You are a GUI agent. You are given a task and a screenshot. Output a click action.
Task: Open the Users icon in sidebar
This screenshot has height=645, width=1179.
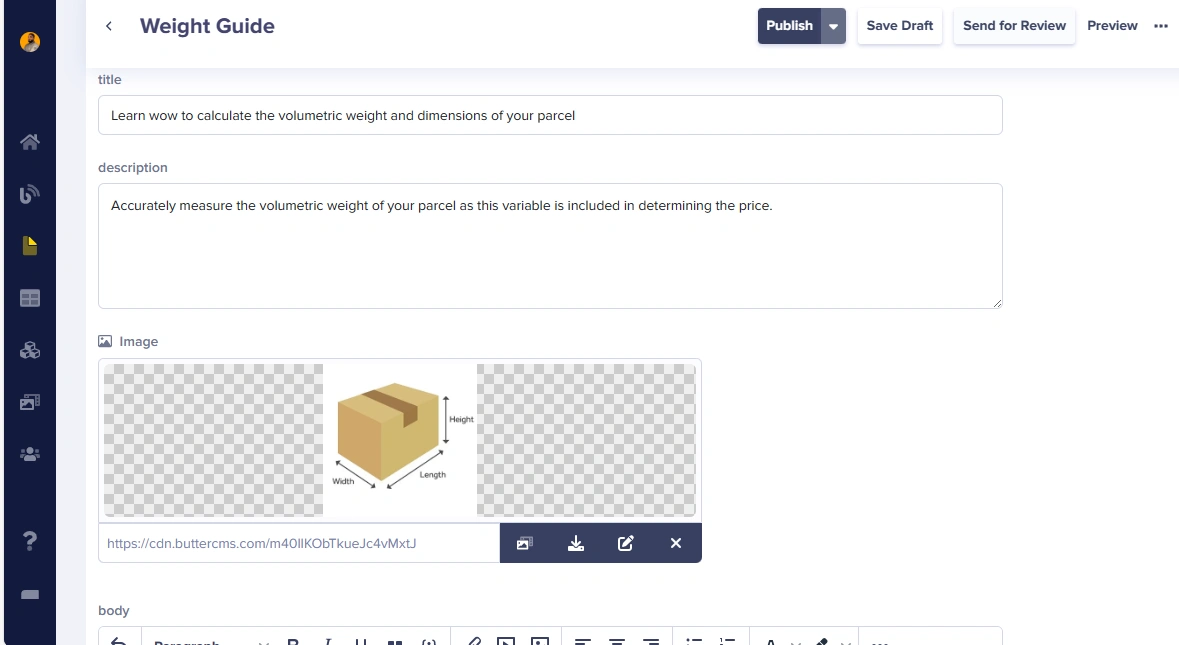[30, 454]
